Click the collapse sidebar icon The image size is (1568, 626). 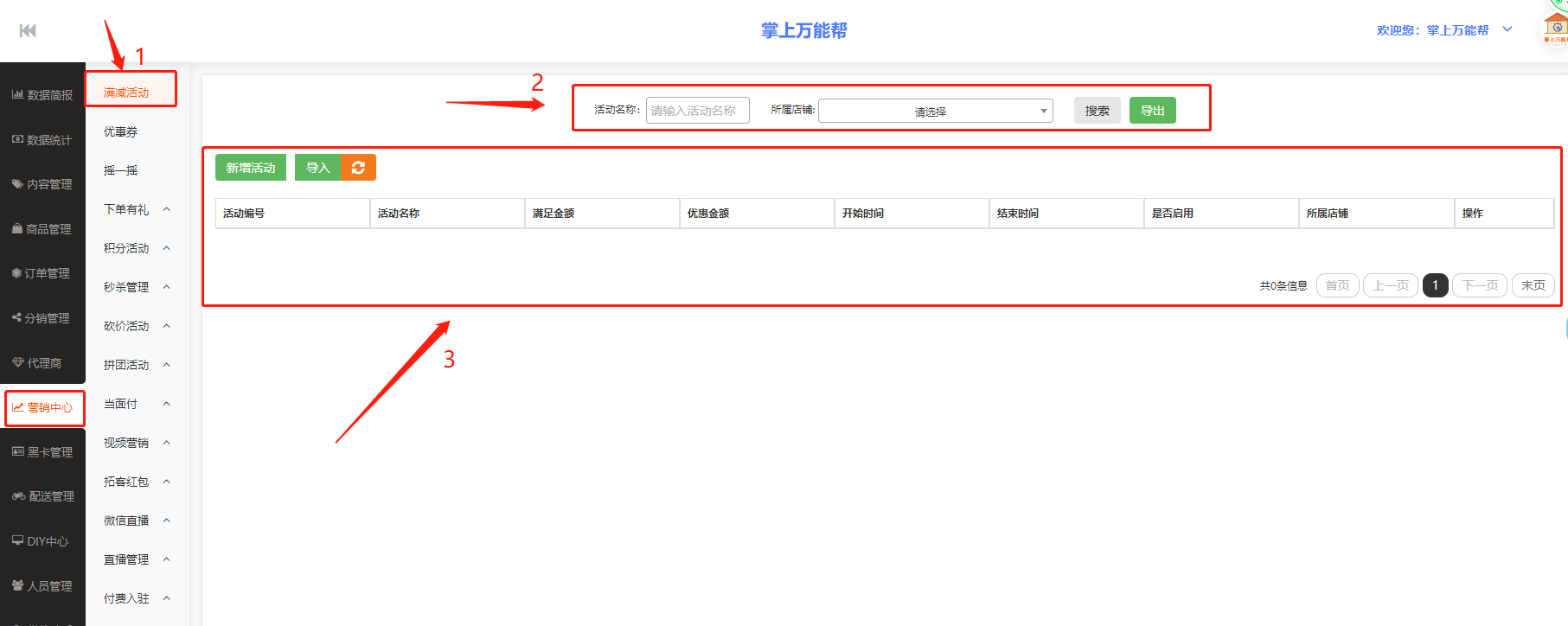click(28, 31)
